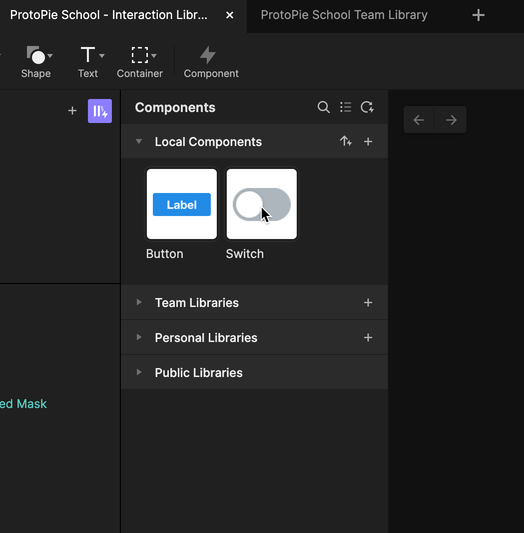
Task: Close the Interaction Library tab
Action: pyautogui.click(x=230, y=15)
